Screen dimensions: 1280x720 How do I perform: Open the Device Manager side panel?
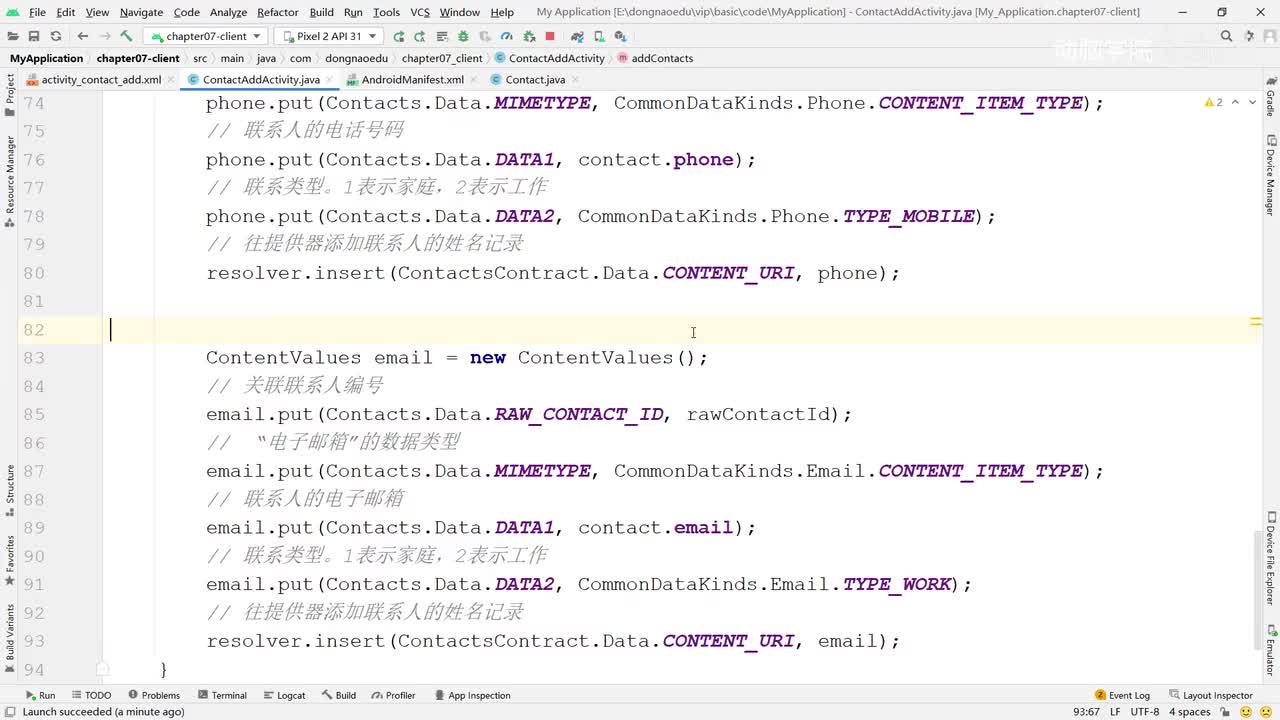tap(1270, 177)
